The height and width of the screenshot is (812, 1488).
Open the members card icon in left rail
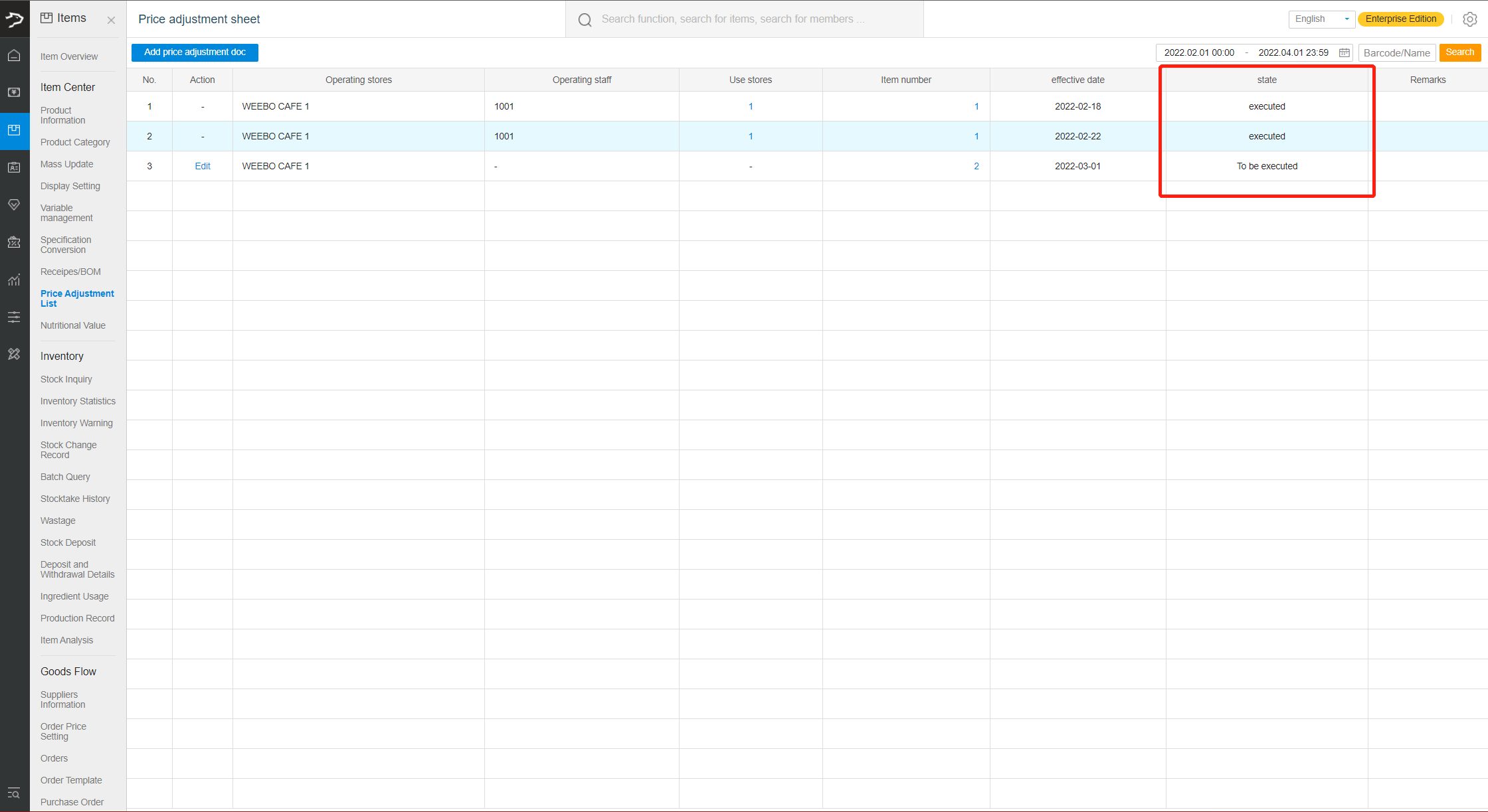click(x=14, y=167)
